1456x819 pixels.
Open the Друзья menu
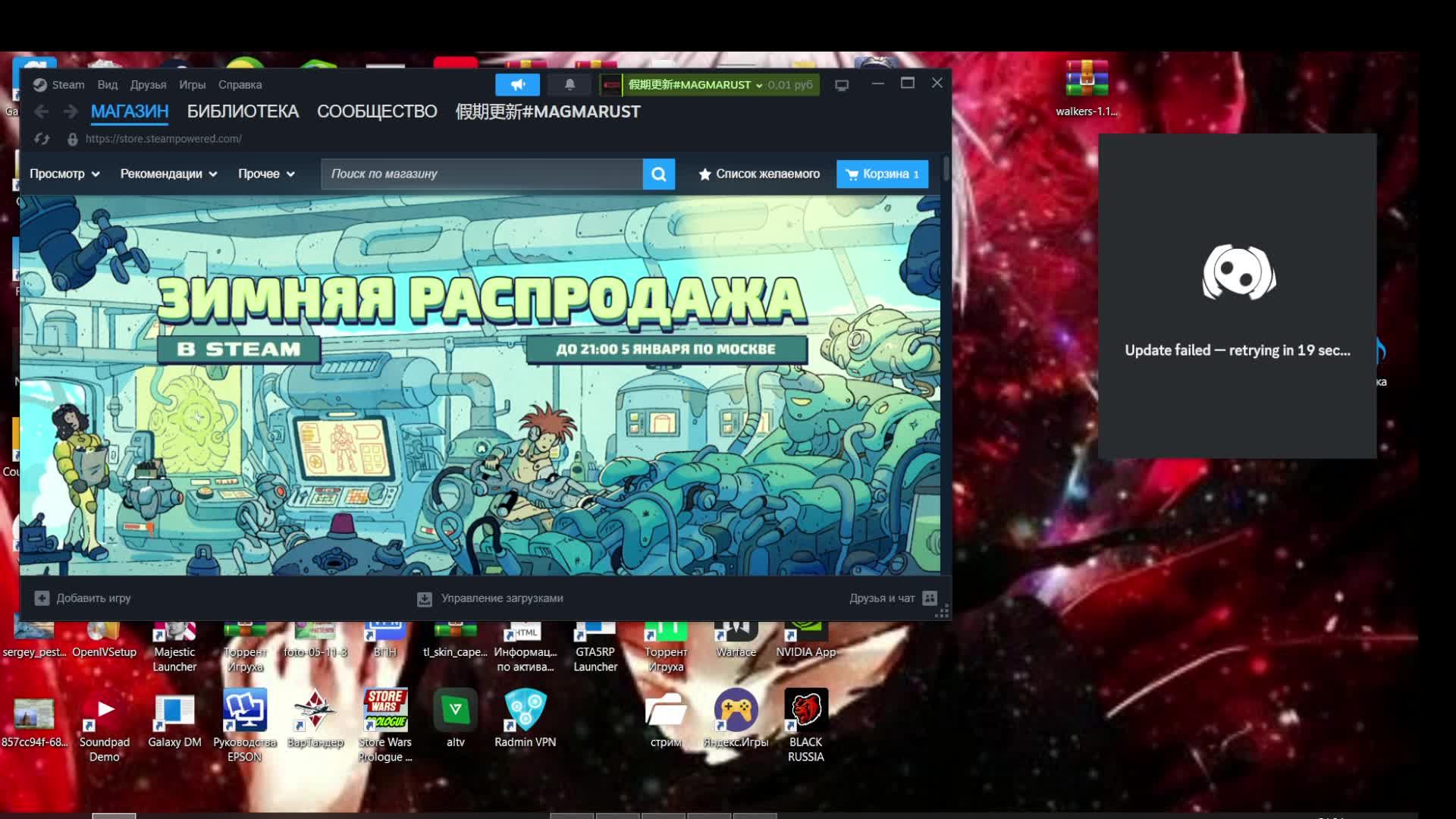tap(148, 85)
